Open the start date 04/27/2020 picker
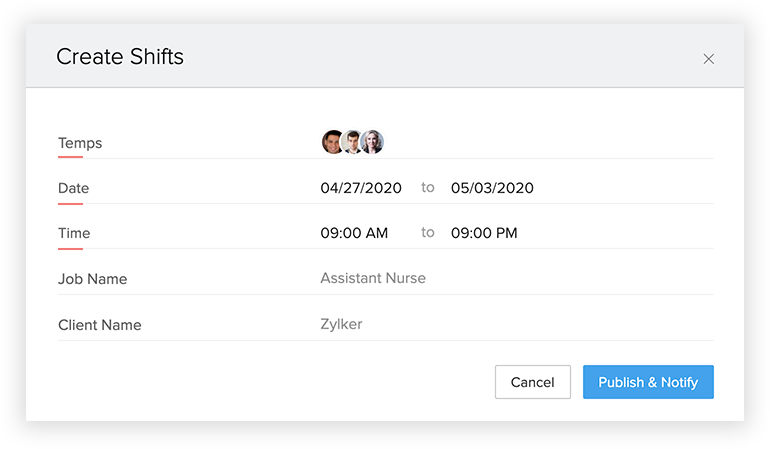The height and width of the screenshot is (449, 770). tap(361, 188)
